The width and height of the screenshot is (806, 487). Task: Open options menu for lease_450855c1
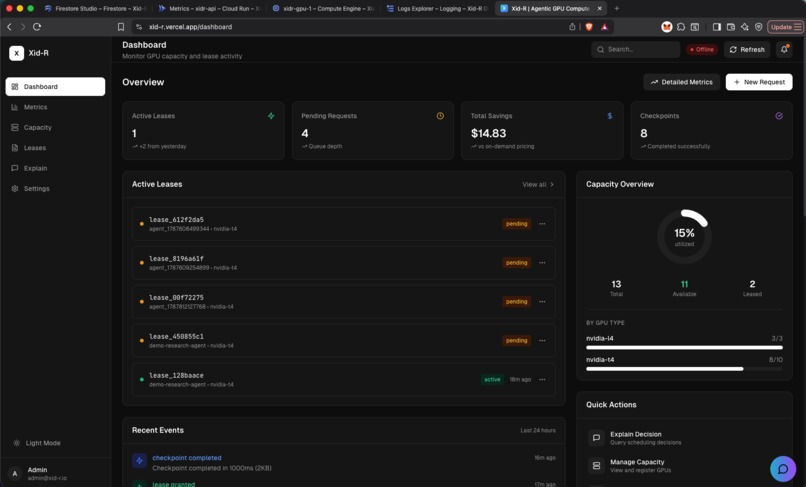542,340
